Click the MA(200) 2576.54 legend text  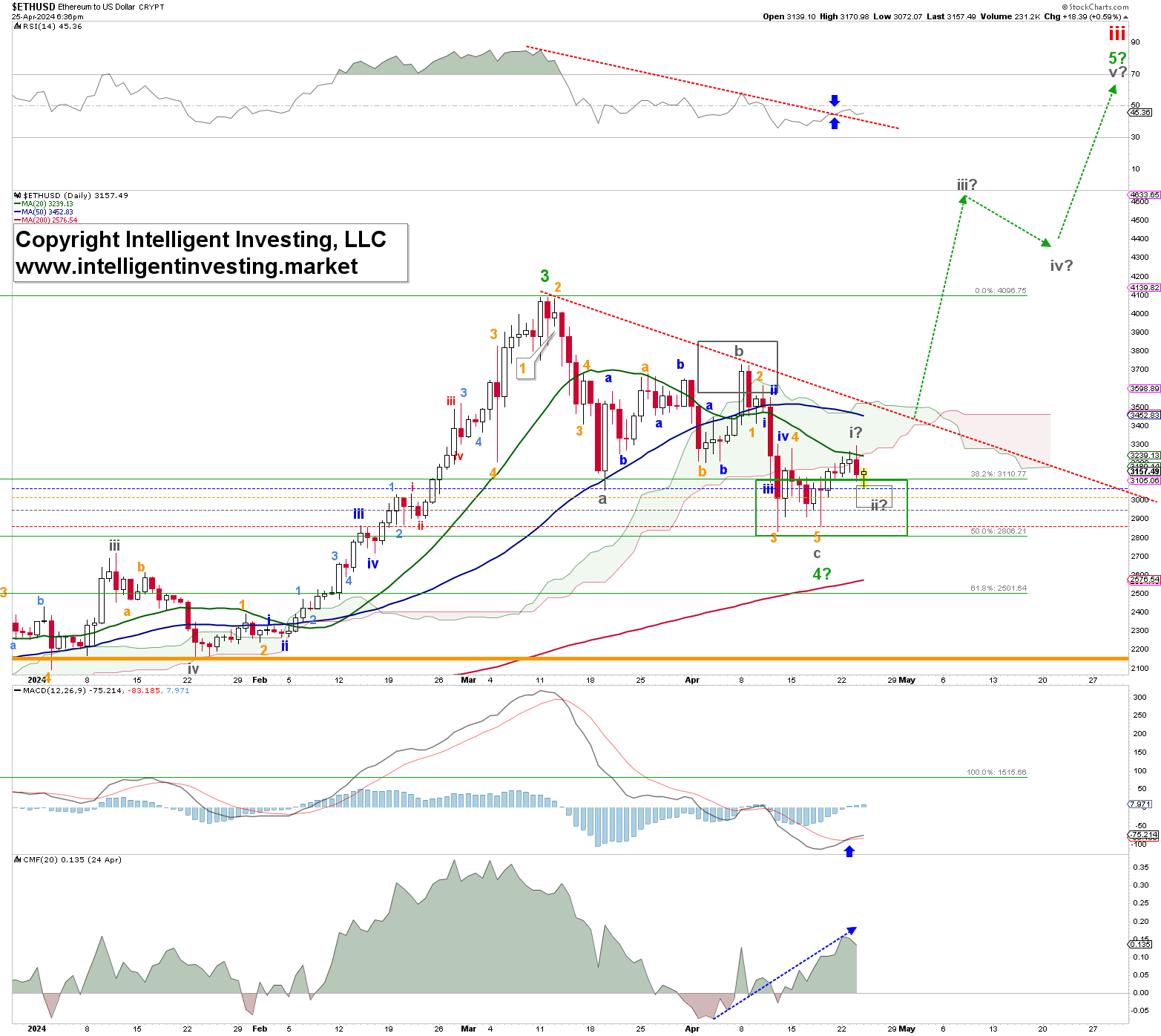click(49, 220)
